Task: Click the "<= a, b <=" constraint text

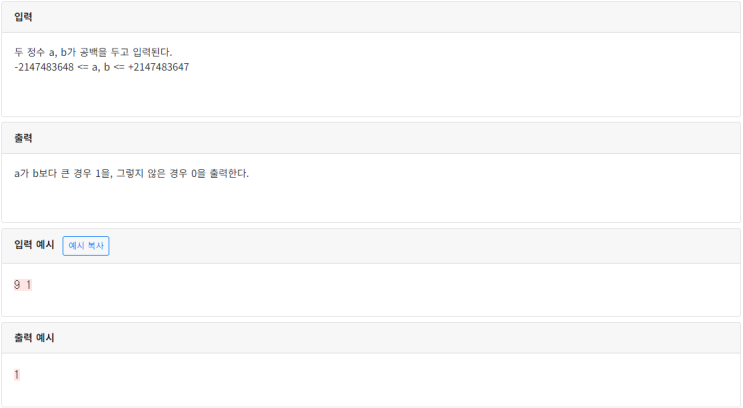Action: [101, 67]
